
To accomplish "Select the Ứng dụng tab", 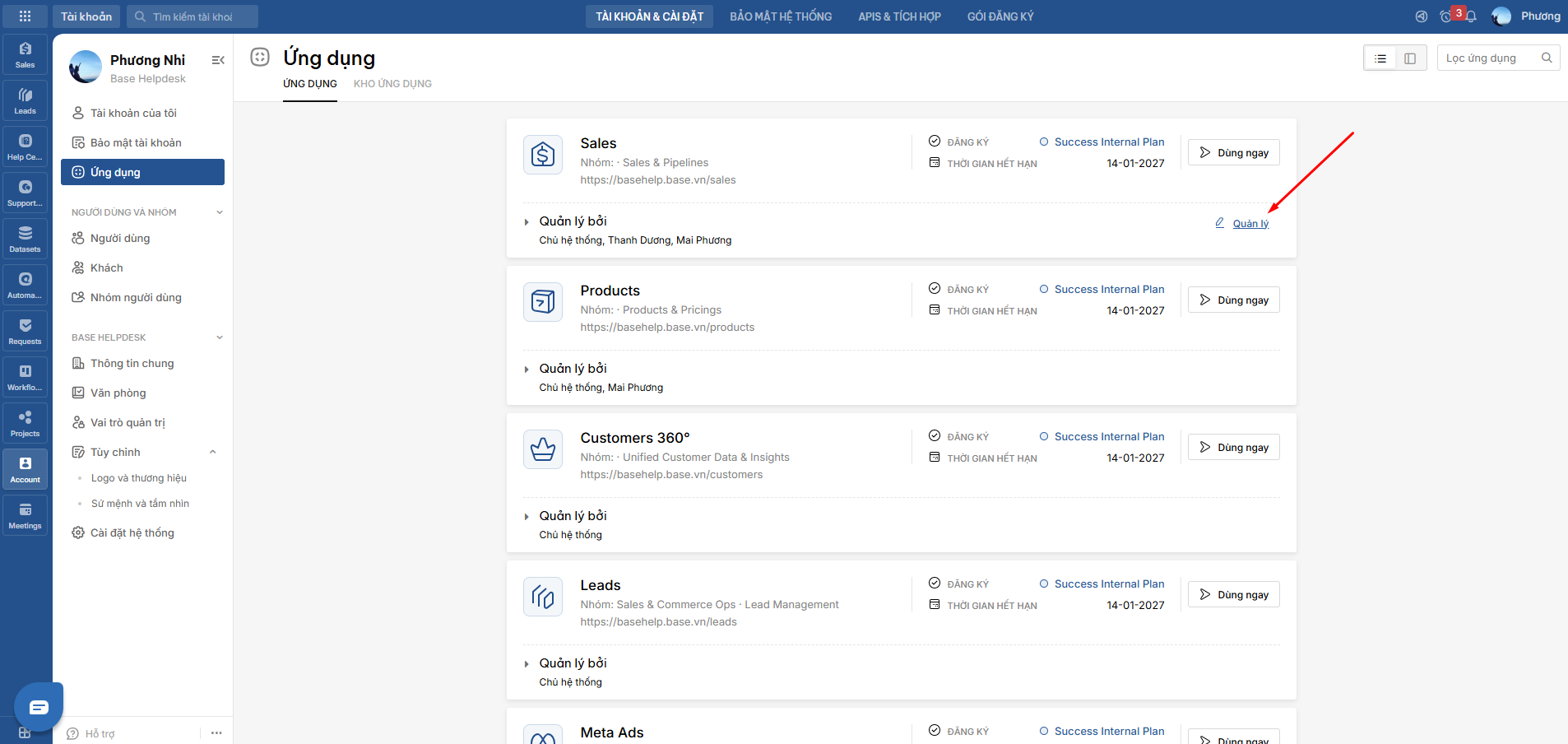I will pyautogui.click(x=310, y=84).
